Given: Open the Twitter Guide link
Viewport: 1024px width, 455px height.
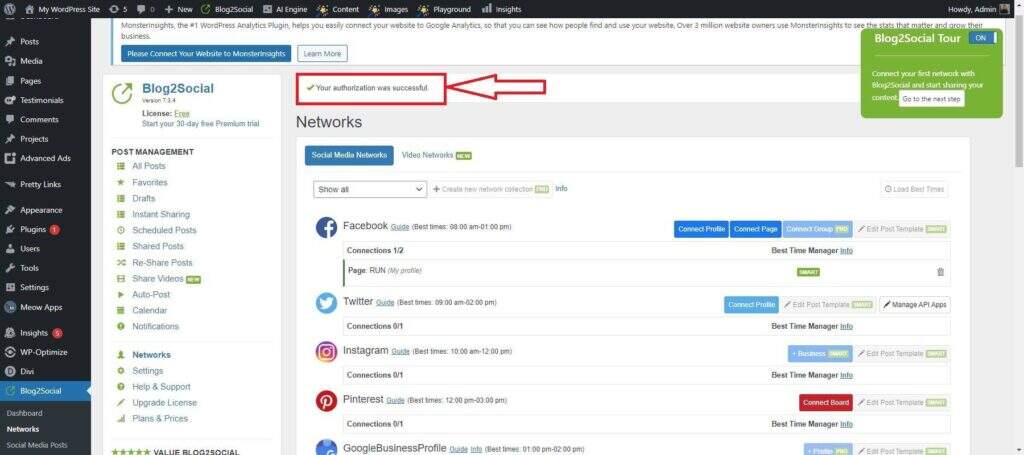Looking at the screenshot, I should click(x=385, y=303).
